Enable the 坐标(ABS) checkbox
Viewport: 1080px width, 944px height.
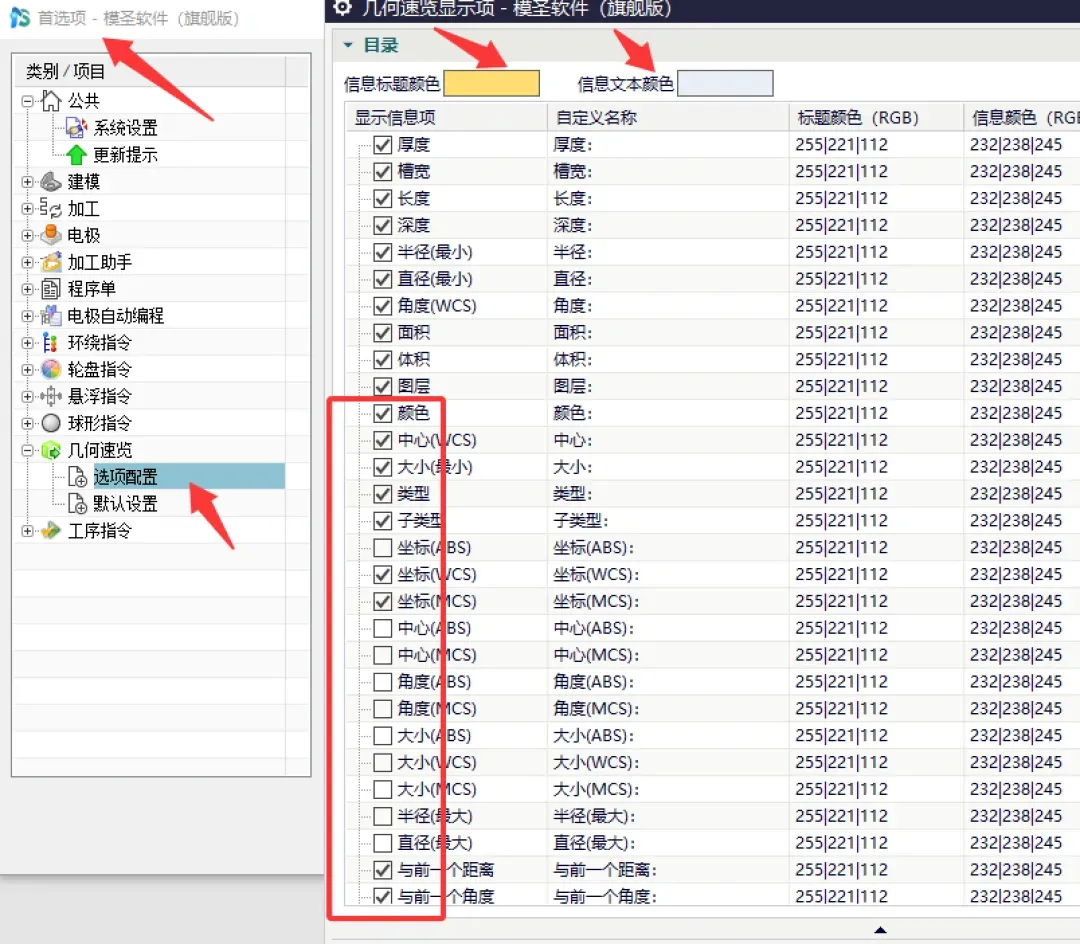382,547
